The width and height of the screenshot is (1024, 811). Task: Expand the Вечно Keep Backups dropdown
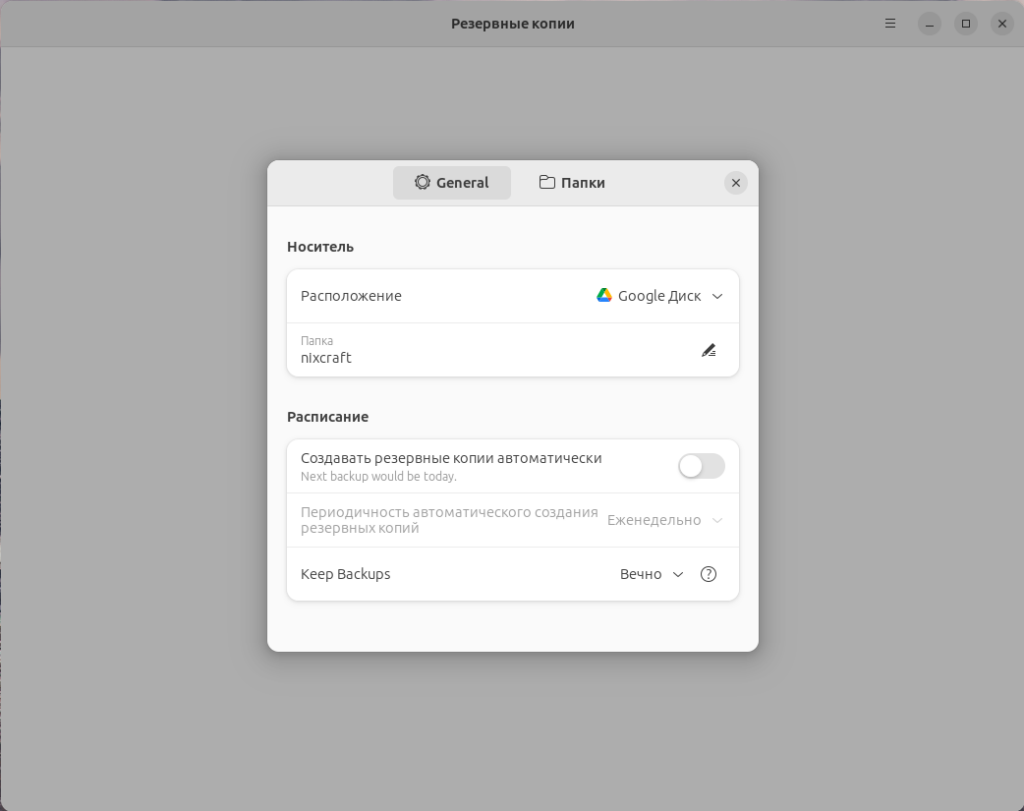[x=652, y=574]
